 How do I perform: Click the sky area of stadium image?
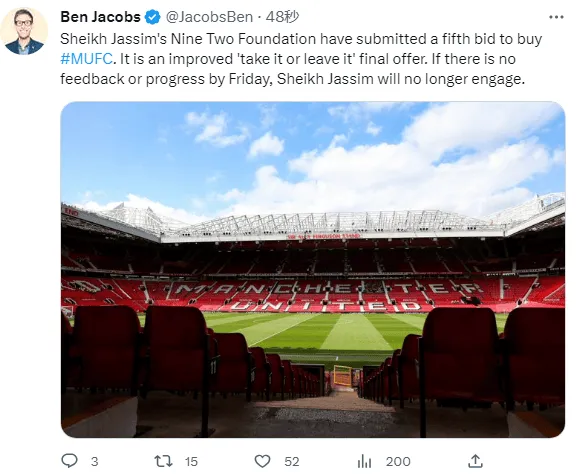point(313,154)
